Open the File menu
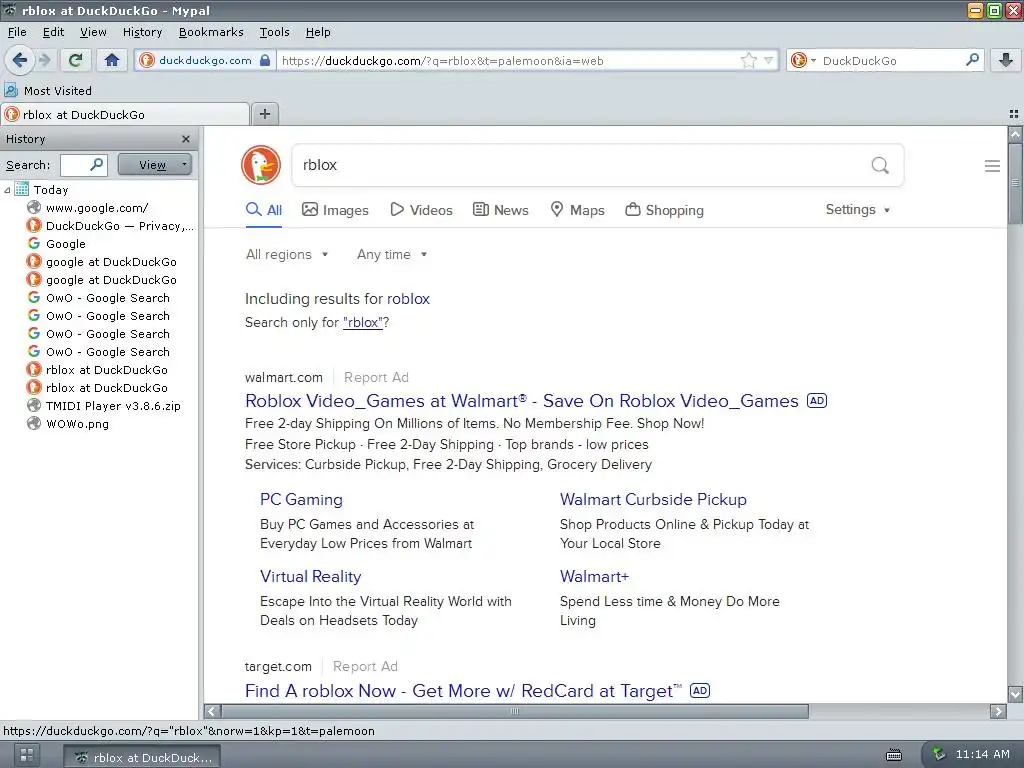 click(x=17, y=32)
